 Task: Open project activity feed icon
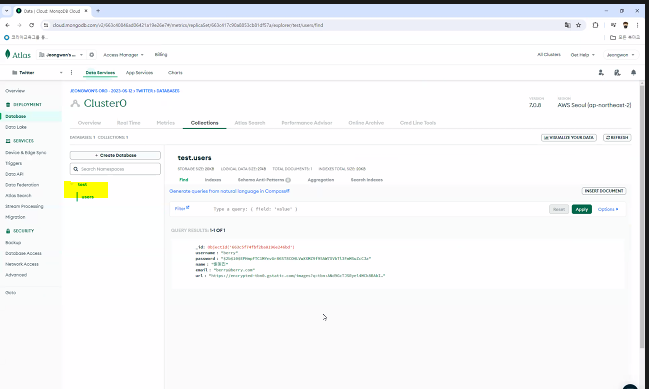(617, 72)
